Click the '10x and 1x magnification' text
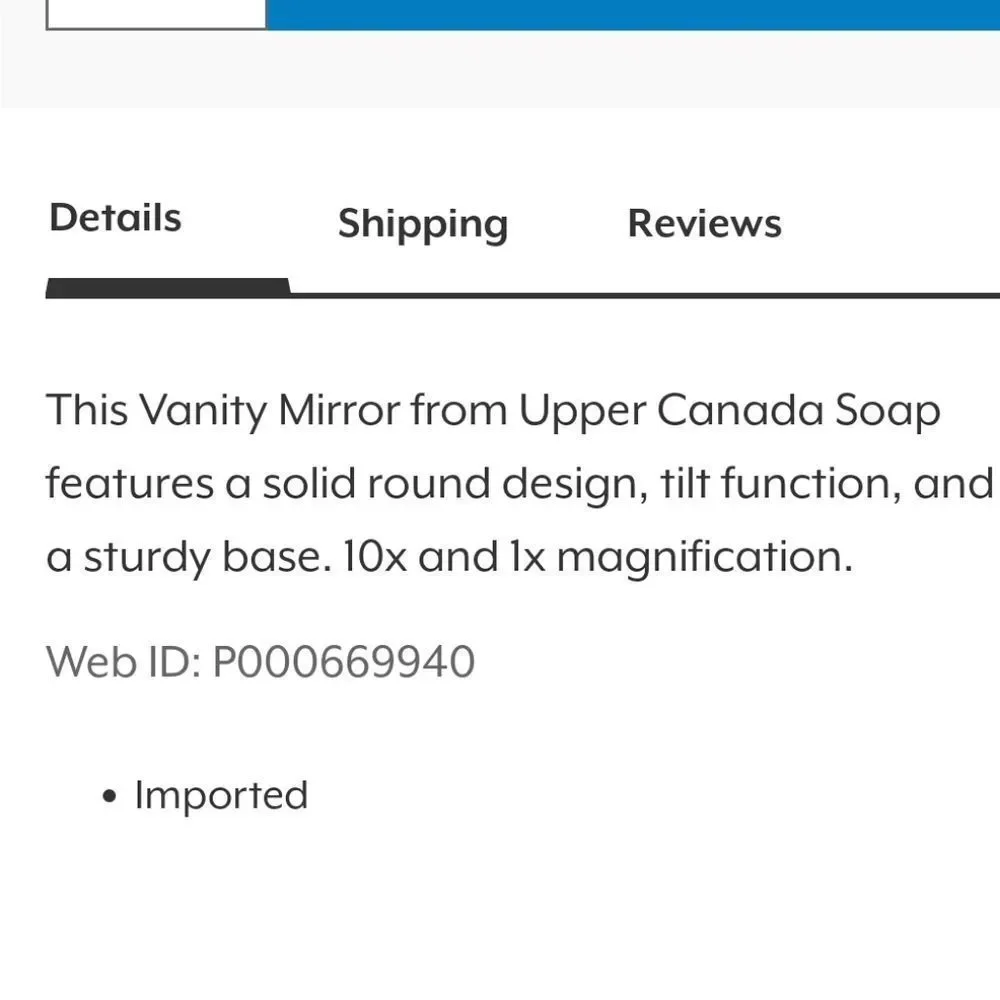 pyautogui.click(x=596, y=557)
